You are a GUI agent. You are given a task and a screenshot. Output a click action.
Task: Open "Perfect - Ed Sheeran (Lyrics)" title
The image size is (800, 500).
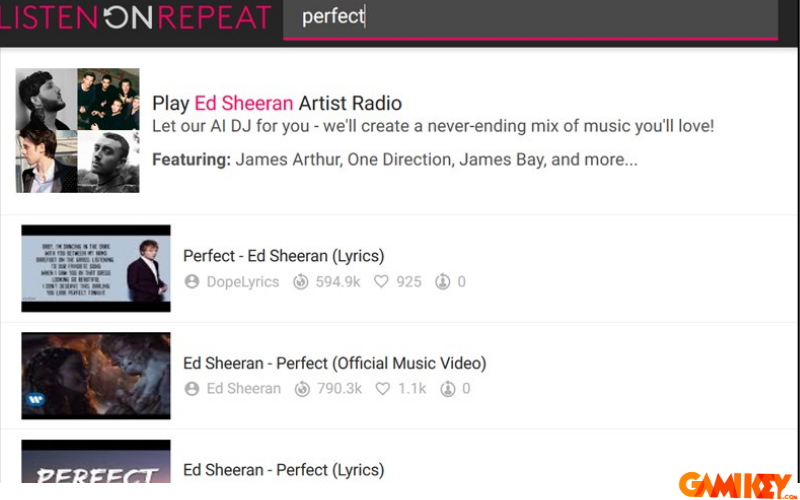point(283,256)
